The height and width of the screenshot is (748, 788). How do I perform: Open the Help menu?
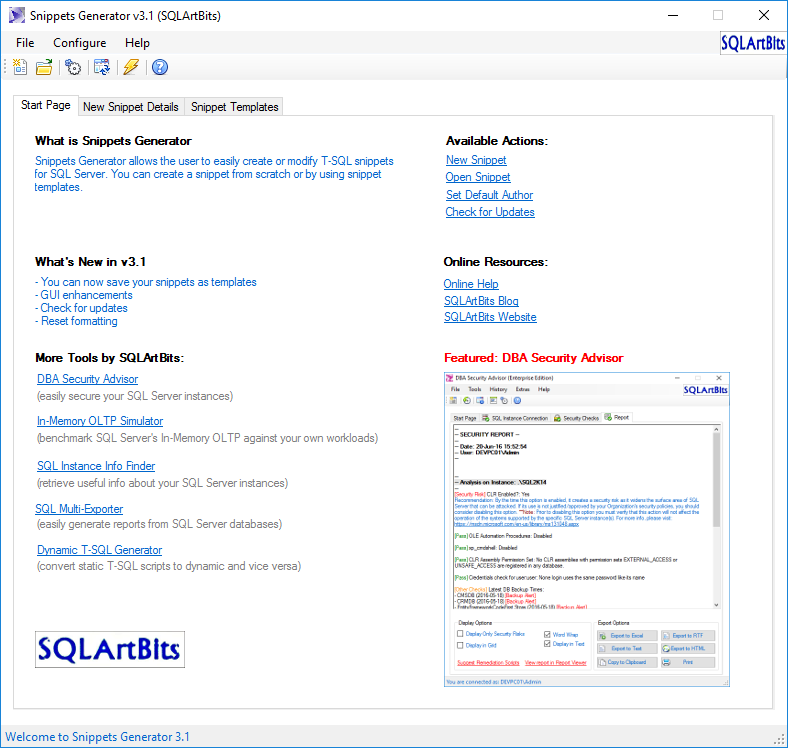pos(137,43)
